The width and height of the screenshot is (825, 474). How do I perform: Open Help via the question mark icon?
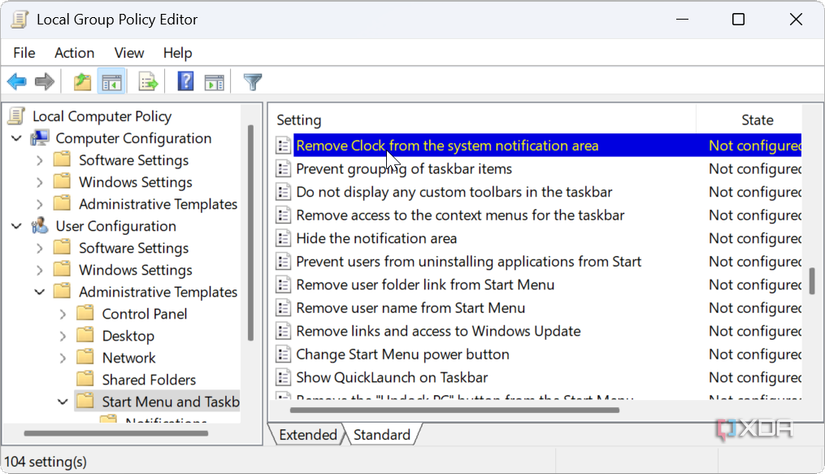(186, 82)
